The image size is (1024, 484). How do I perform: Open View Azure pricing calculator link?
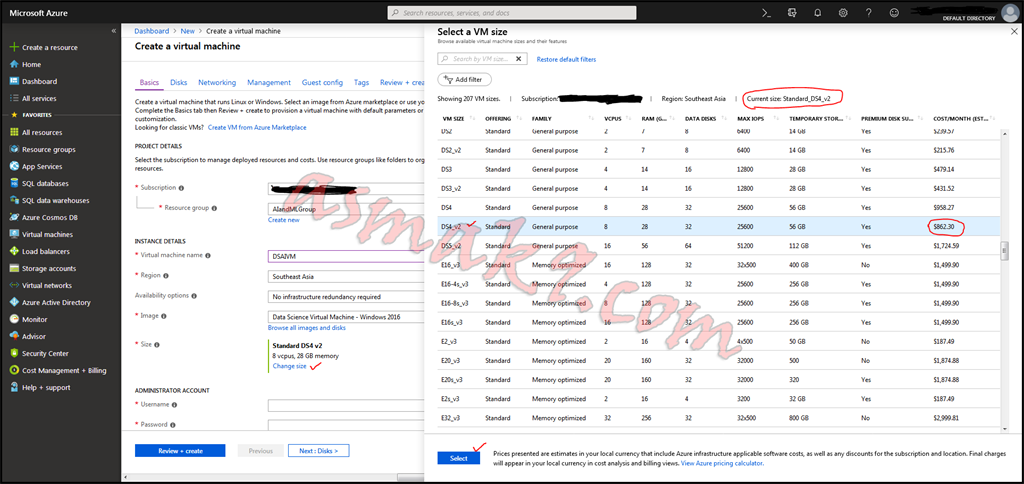coord(722,462)
